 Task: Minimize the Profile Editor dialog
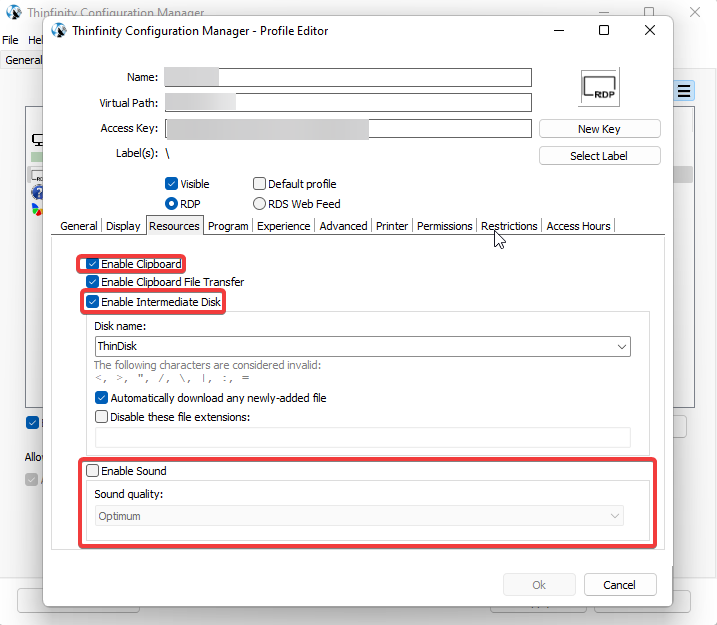559,30
